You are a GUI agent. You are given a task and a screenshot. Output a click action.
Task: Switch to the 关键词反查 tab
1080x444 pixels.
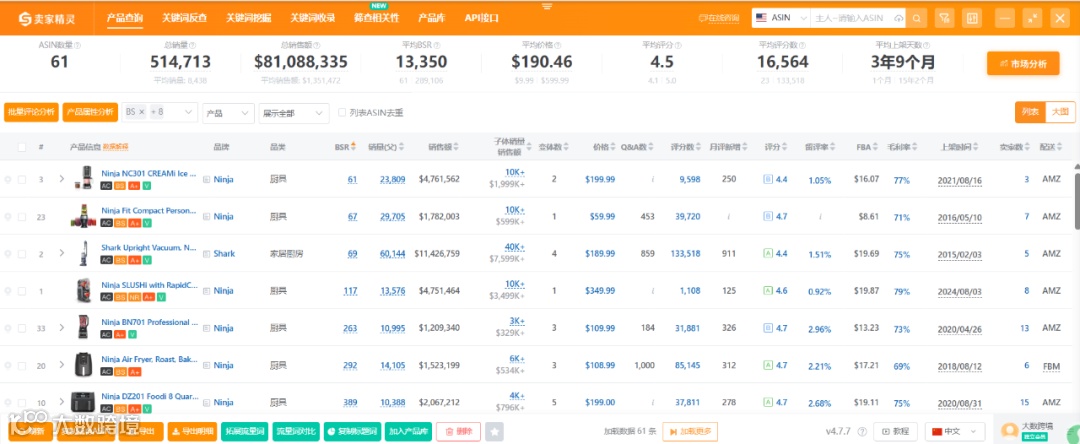pyautogui.click(x=183, y=18)
